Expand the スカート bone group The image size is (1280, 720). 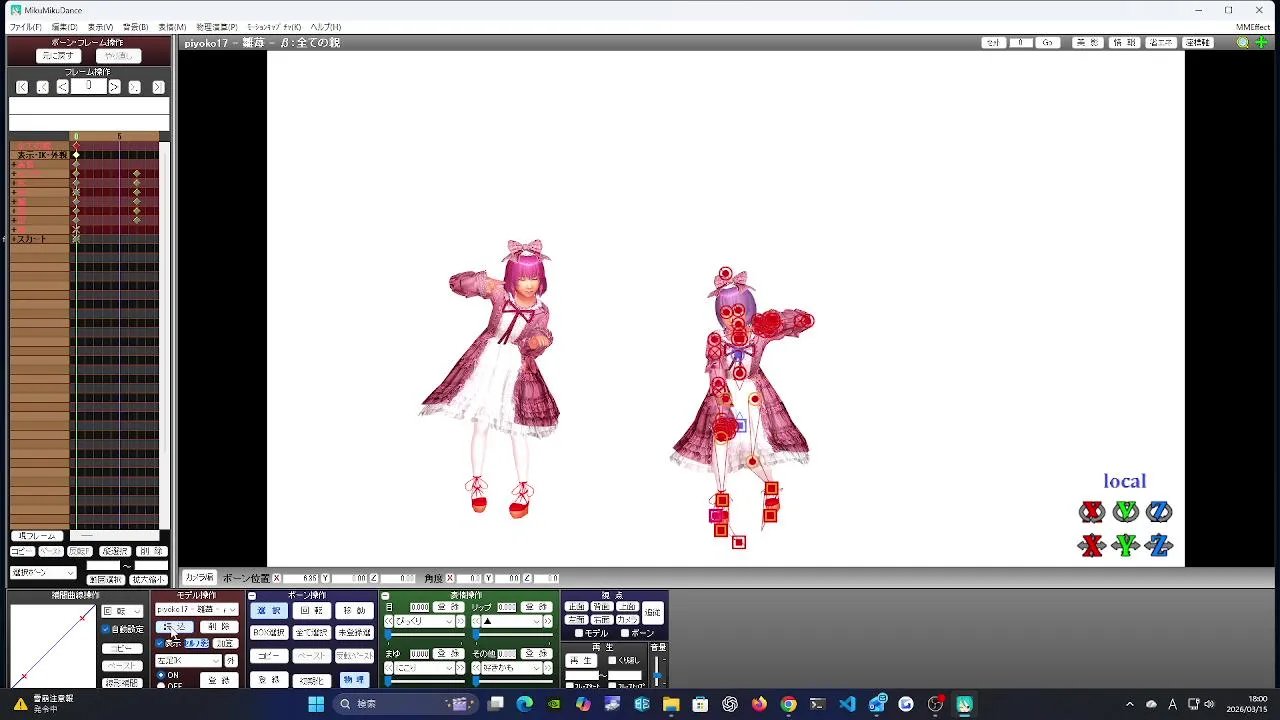coord(13,239)
